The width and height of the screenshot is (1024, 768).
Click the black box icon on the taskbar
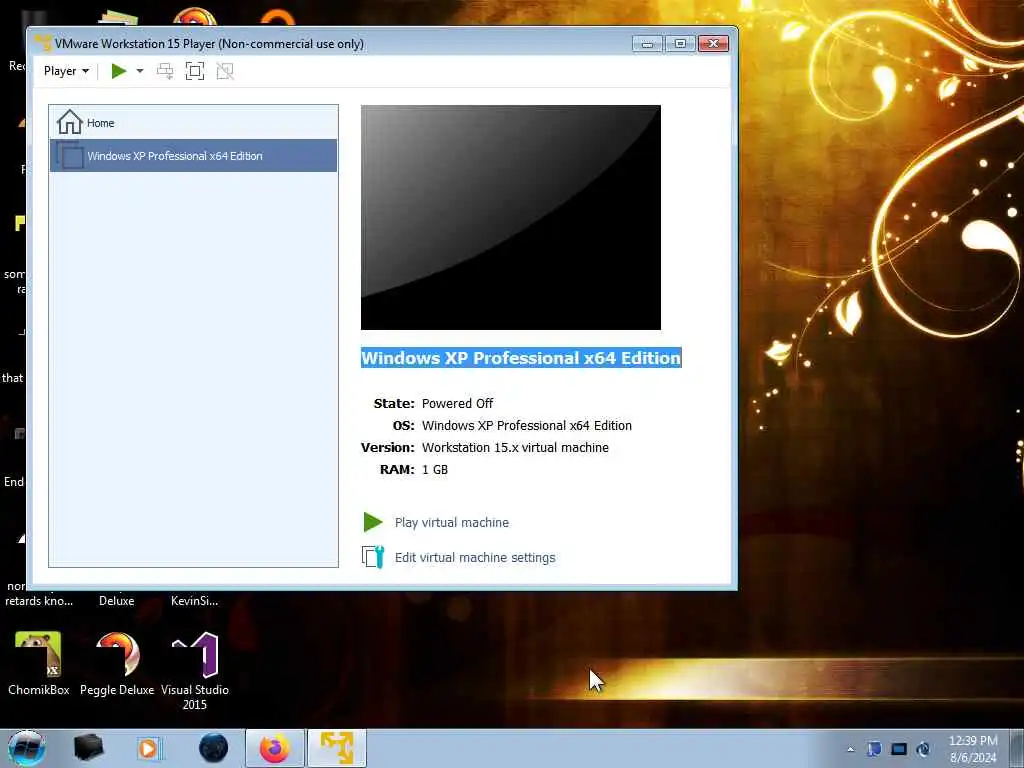click(88, 748)
